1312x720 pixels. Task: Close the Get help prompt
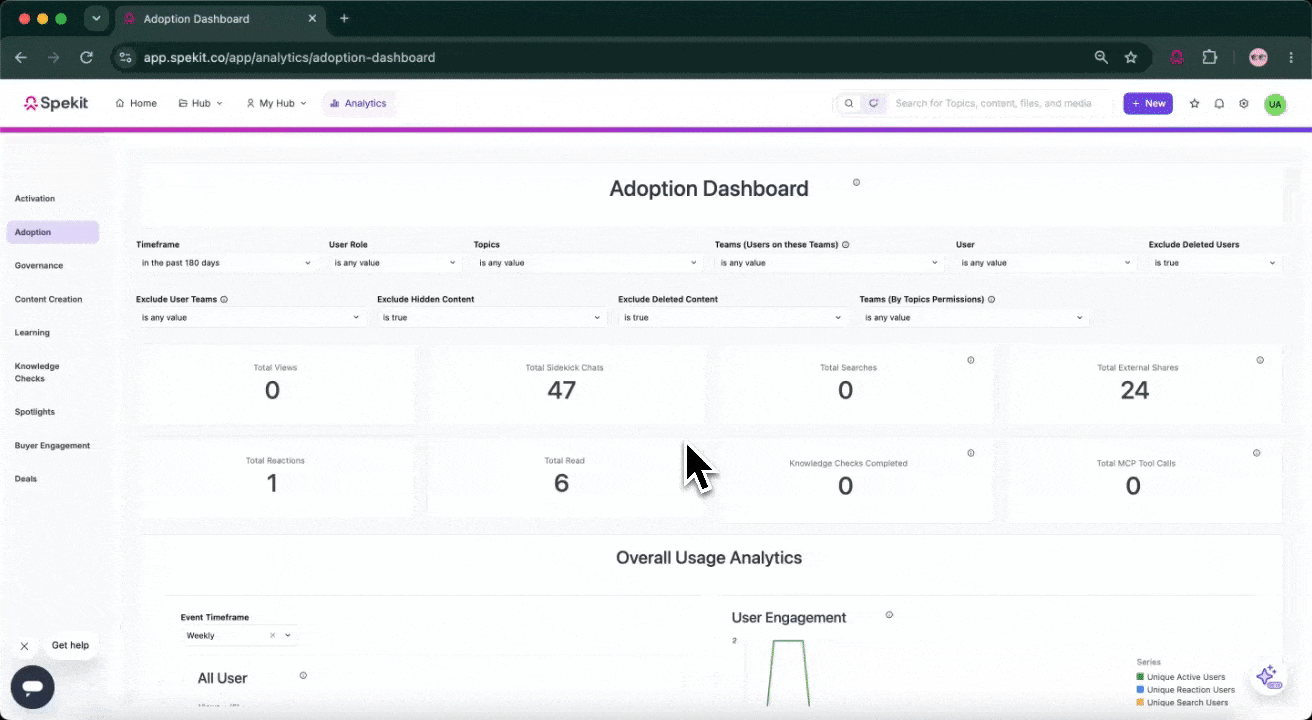click(x=24, y=646)
